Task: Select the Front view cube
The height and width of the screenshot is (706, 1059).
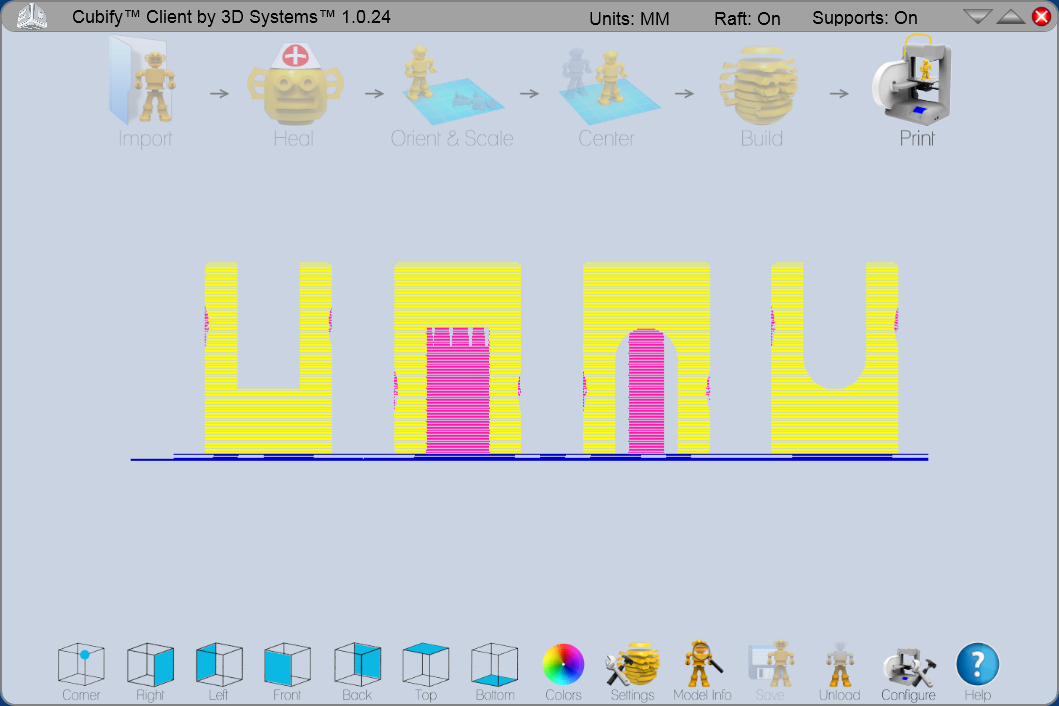Action: (287, 663)
